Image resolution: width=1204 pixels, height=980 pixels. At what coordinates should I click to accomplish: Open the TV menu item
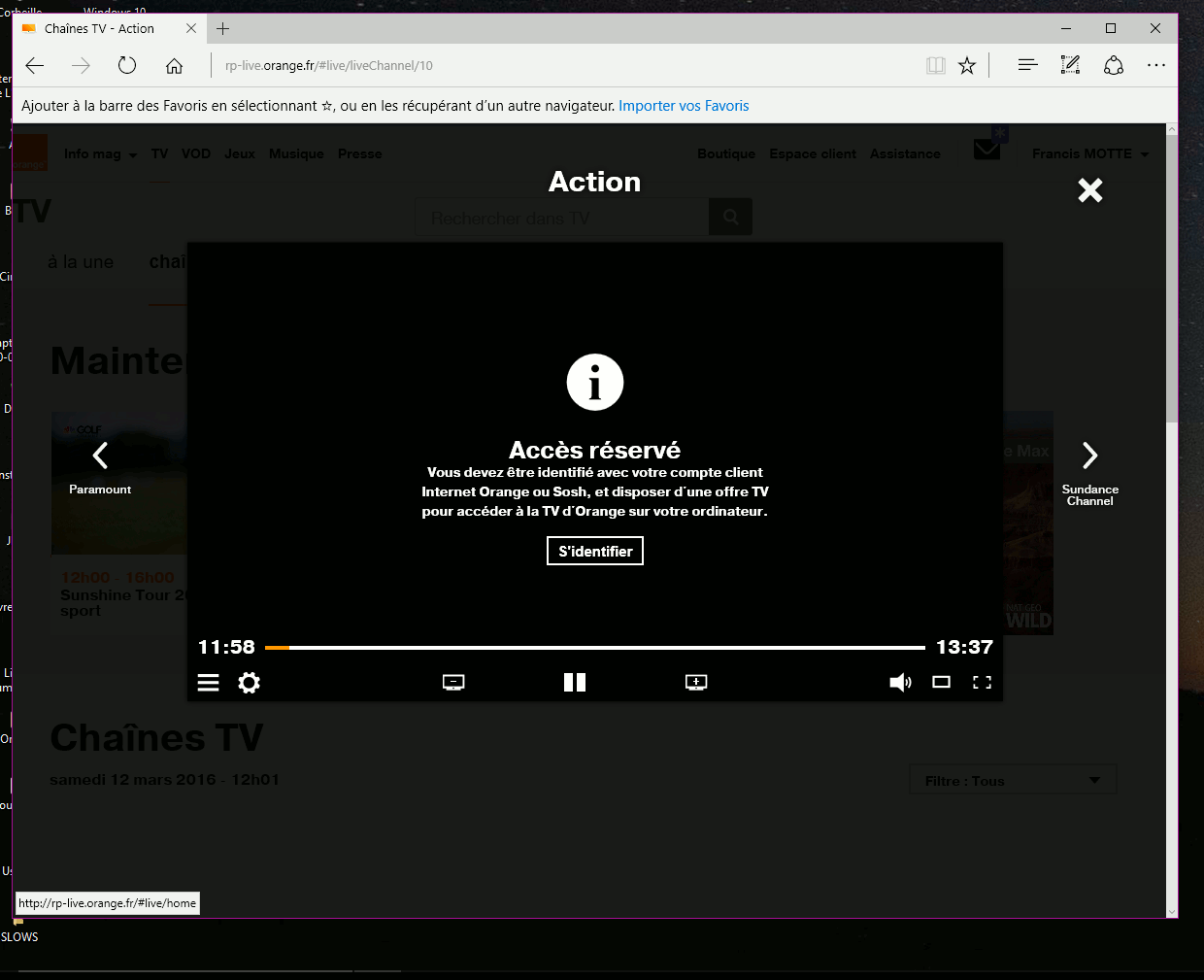tap(160, 153)
